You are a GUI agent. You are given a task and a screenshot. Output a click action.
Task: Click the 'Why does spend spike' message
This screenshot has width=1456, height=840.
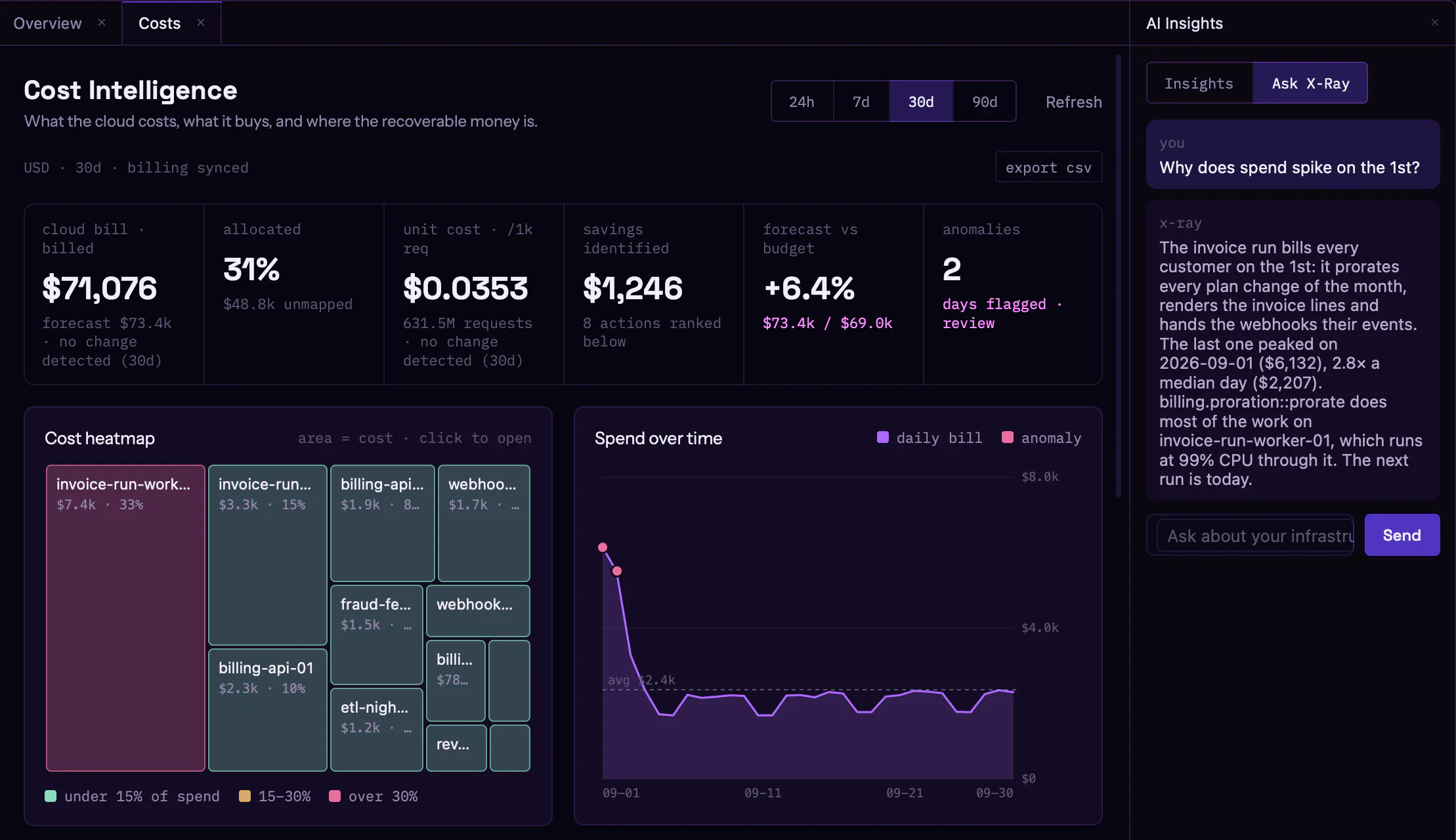1293,154
